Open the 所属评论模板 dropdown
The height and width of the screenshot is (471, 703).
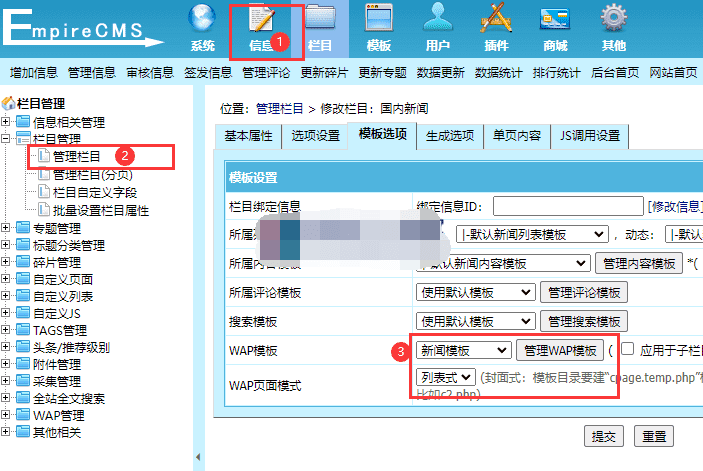(x=475, y=293)
